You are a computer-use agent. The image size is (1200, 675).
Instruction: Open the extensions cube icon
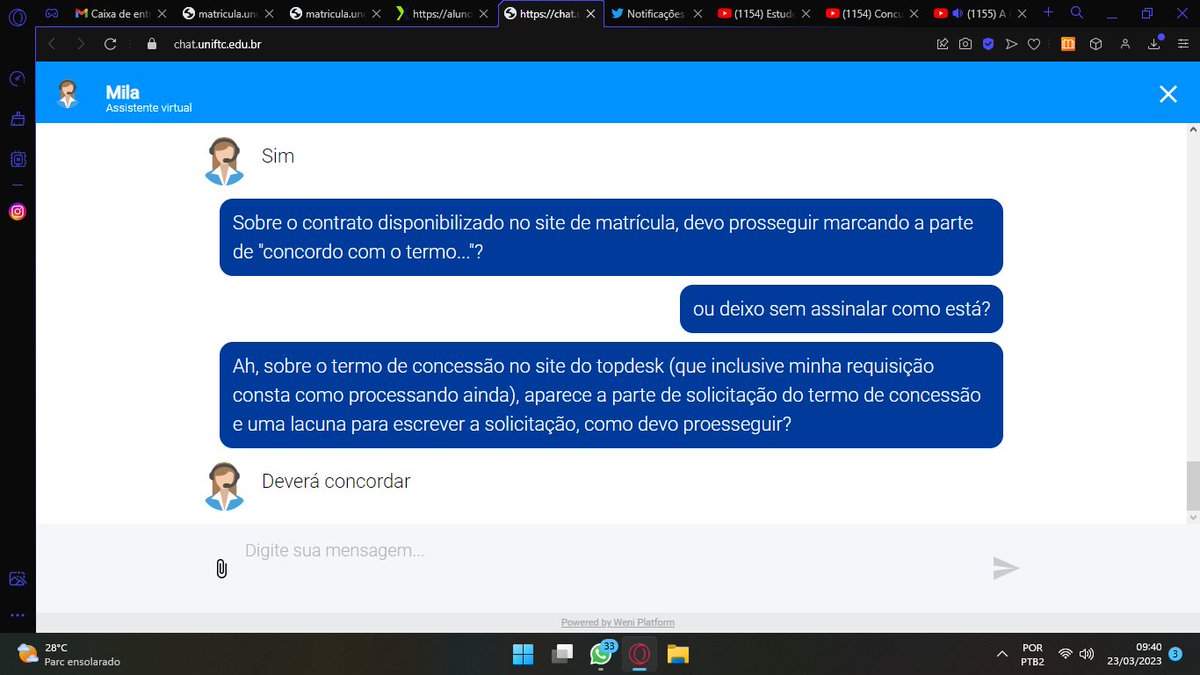pos(1096,44)
